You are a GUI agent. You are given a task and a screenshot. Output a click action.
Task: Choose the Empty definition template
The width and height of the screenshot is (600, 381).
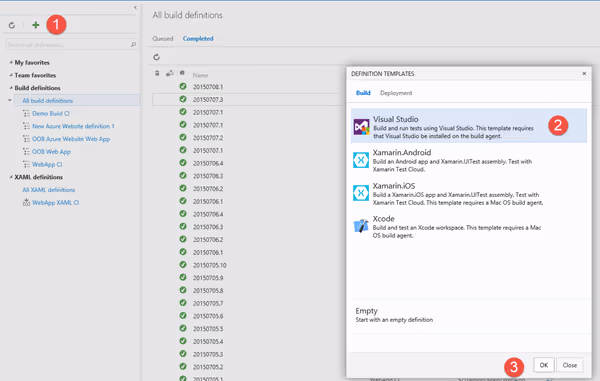(x=470, y=315)
